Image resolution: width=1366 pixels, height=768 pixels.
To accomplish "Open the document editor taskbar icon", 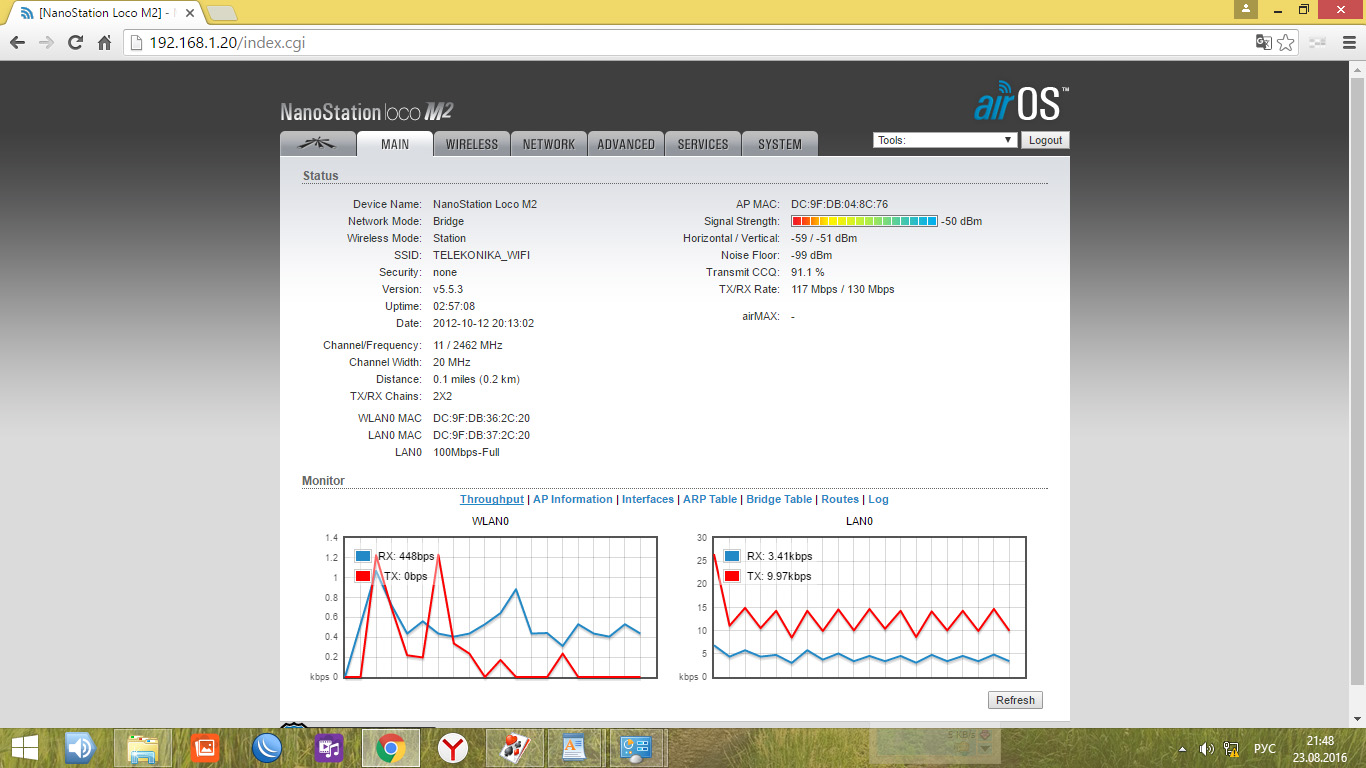I will pos(574,747).
